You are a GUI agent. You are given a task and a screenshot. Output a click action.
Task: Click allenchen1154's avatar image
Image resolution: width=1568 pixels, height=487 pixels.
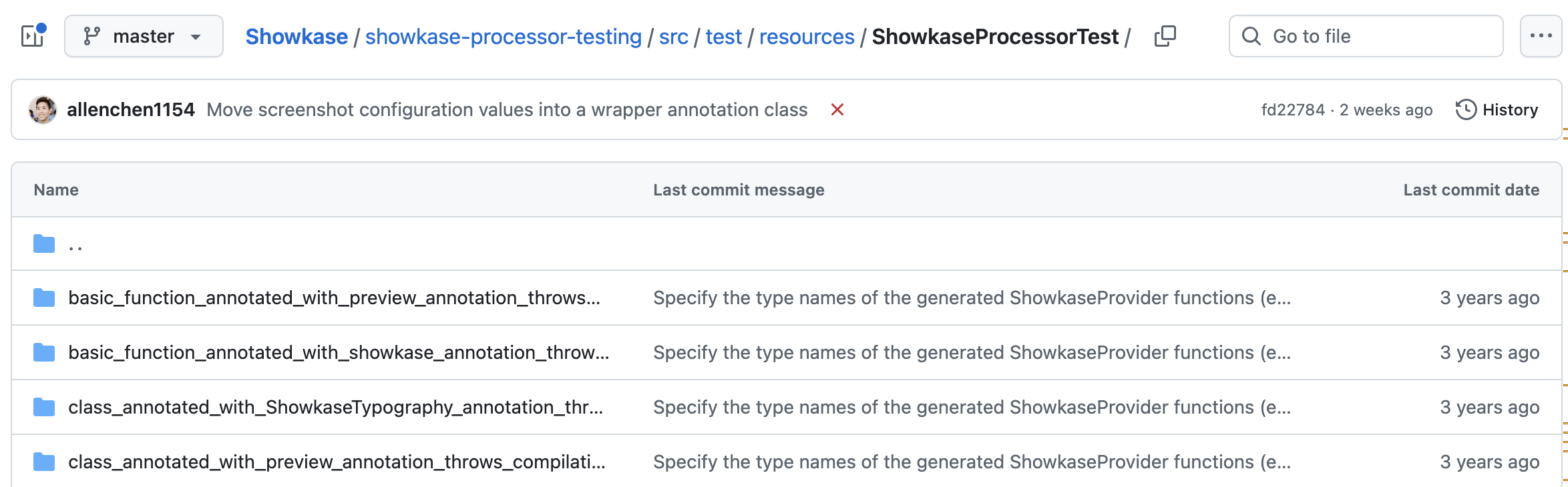point(43,110)
